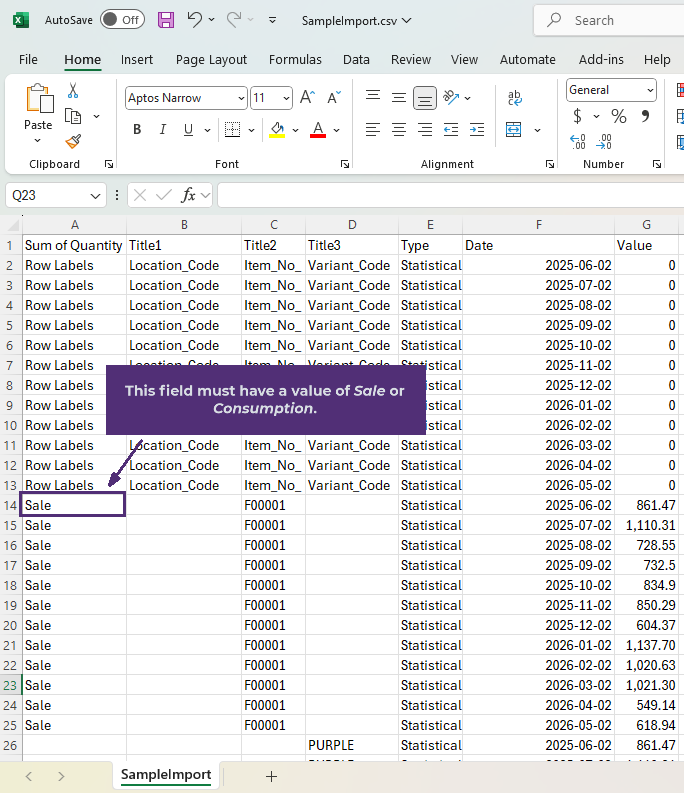Screen dimensions: 684x794
Task: Click the Decrease Decimal icon
Action: 603,142
